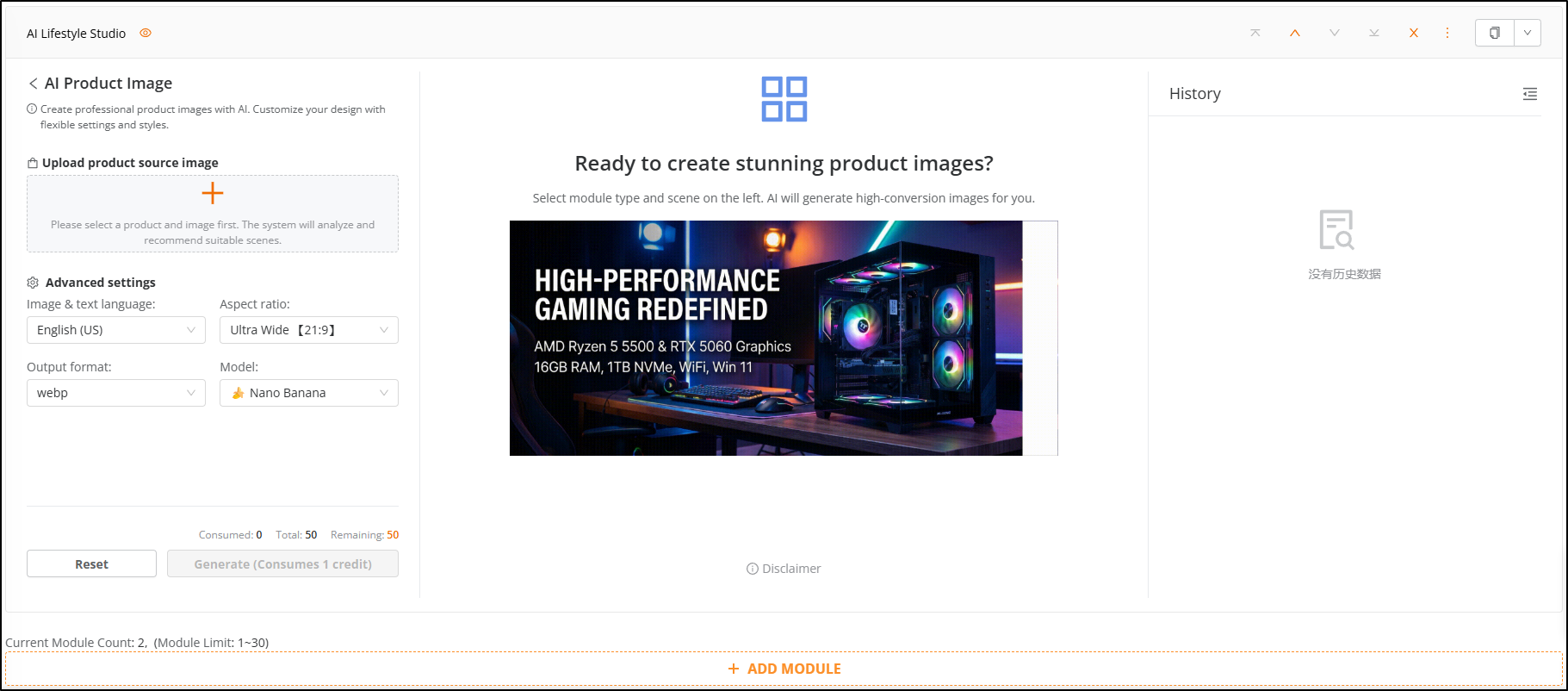Toggle the eye icon beside AI Lifestyle Studio
The height and width of the screenshot is (691, 1568).
click(x=146, y=33)
